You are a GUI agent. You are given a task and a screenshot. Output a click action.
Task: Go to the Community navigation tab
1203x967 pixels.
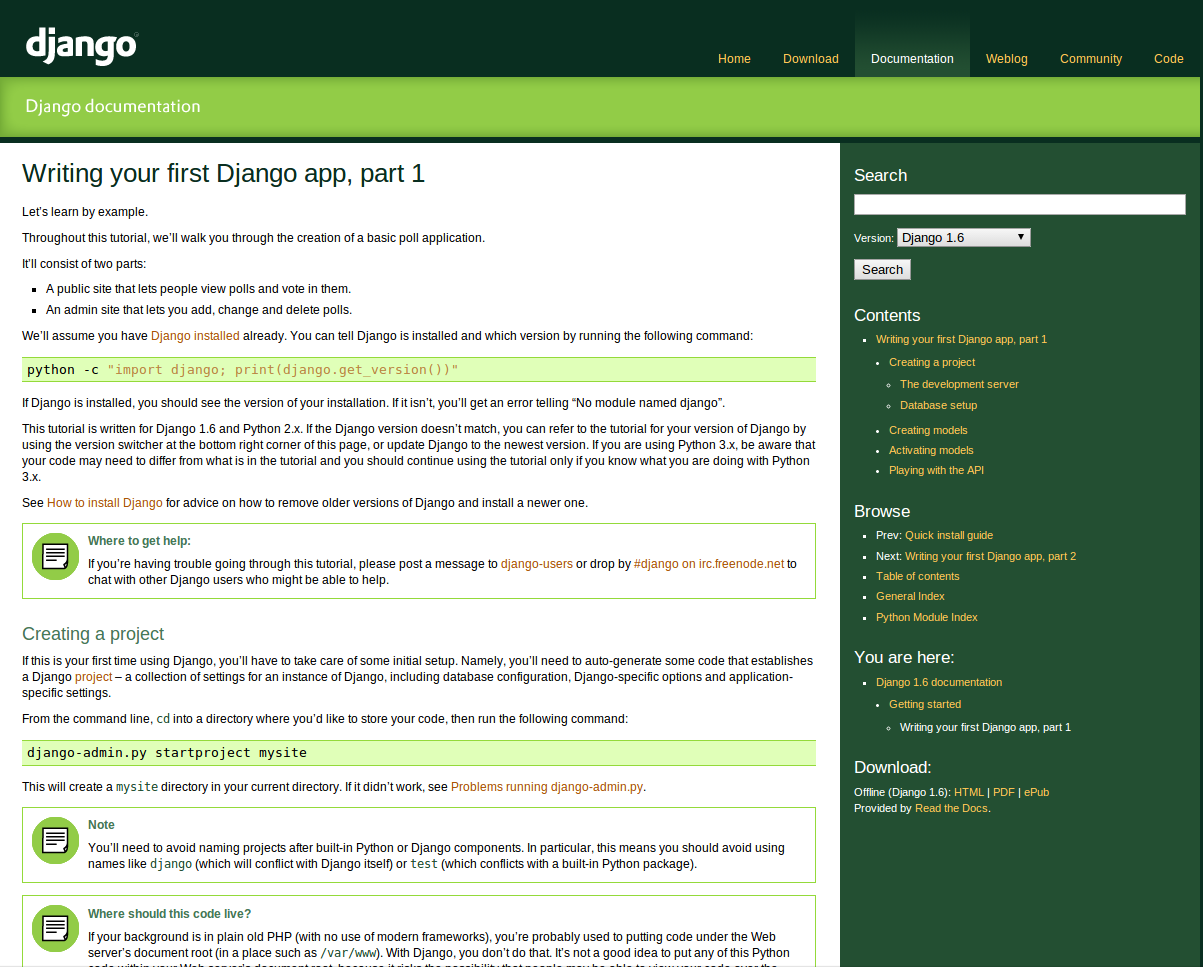point(1090,59)
